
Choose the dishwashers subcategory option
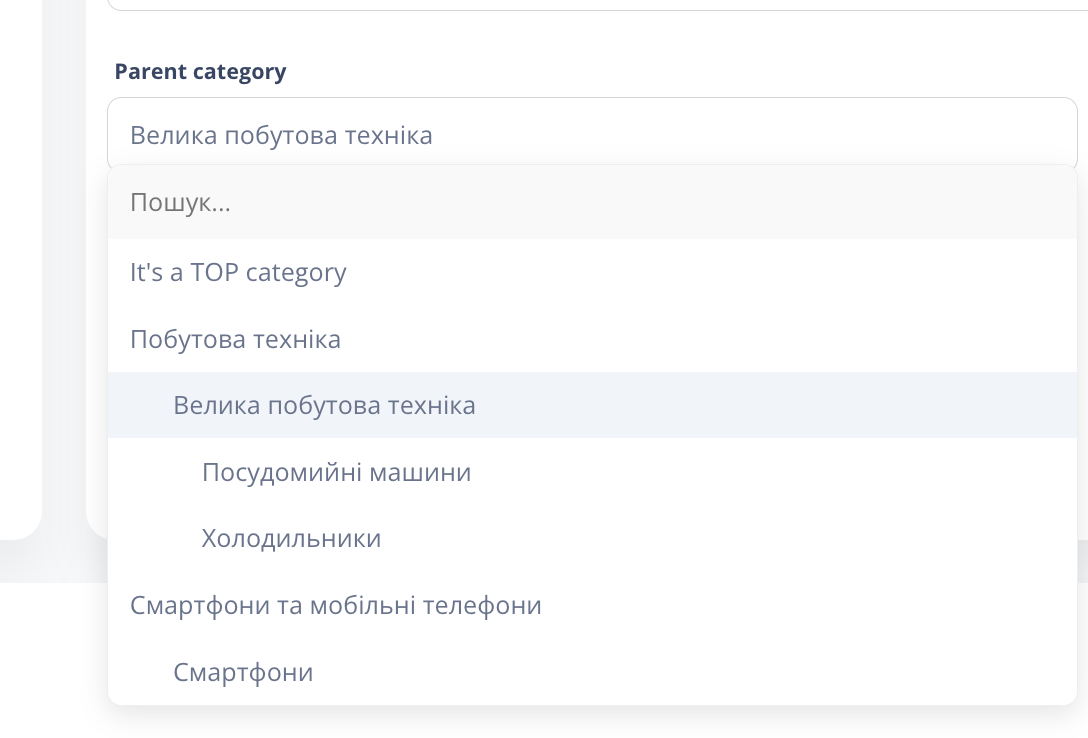point(336,471)
